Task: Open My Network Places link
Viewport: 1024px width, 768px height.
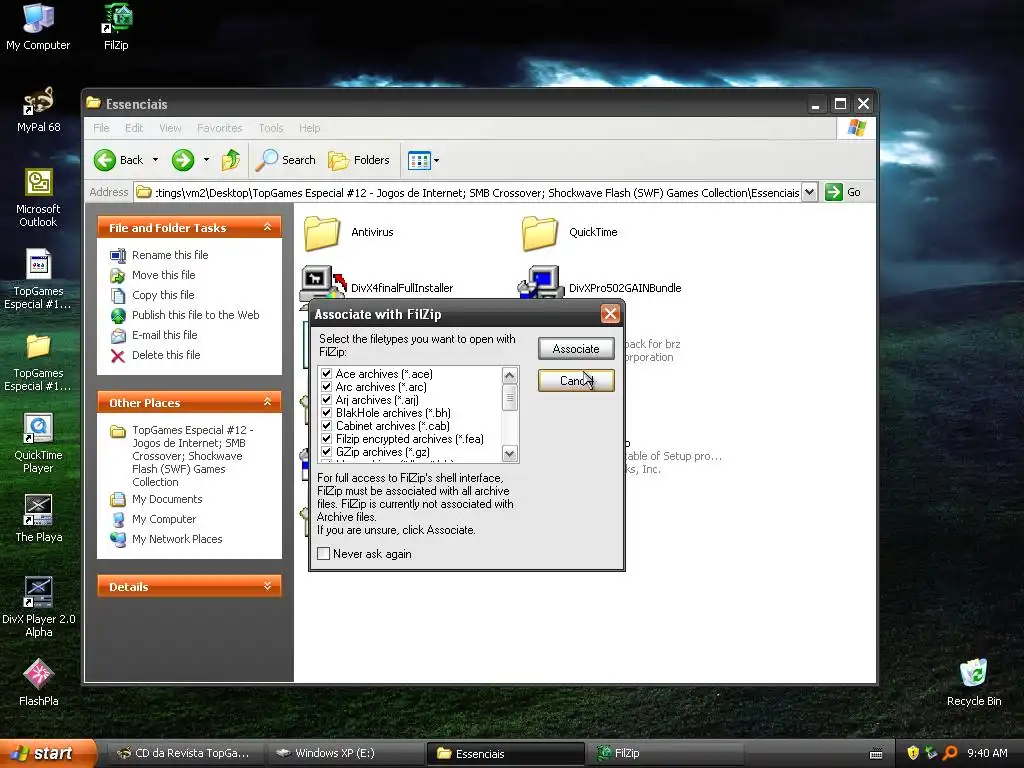Action: 177,539
